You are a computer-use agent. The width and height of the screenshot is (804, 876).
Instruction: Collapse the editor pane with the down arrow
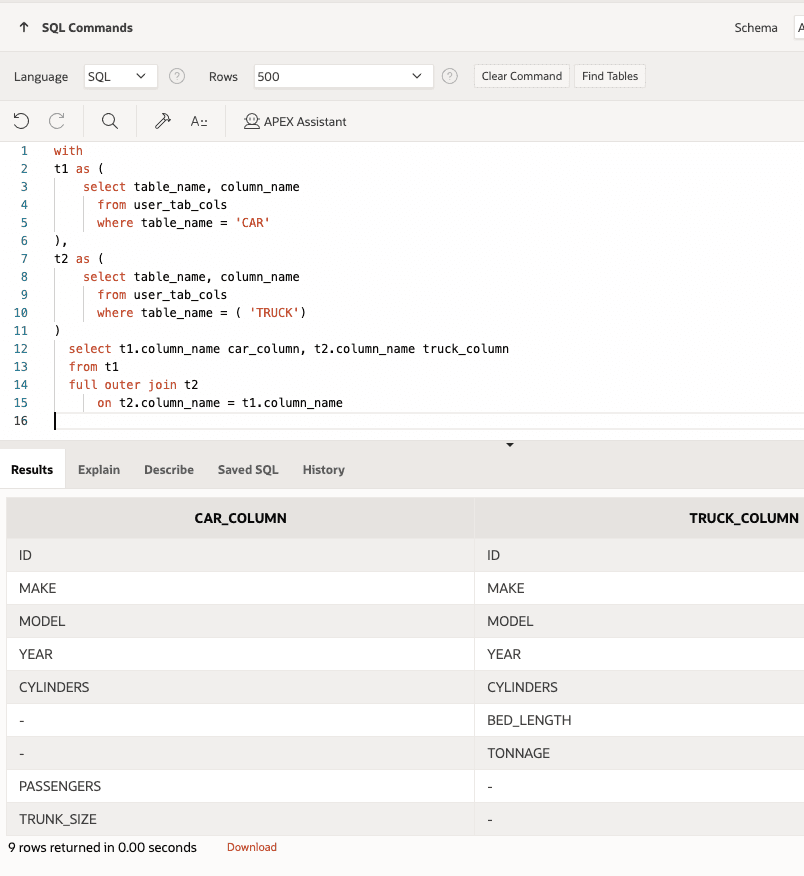pyautogui.click(x=510, y=444)
